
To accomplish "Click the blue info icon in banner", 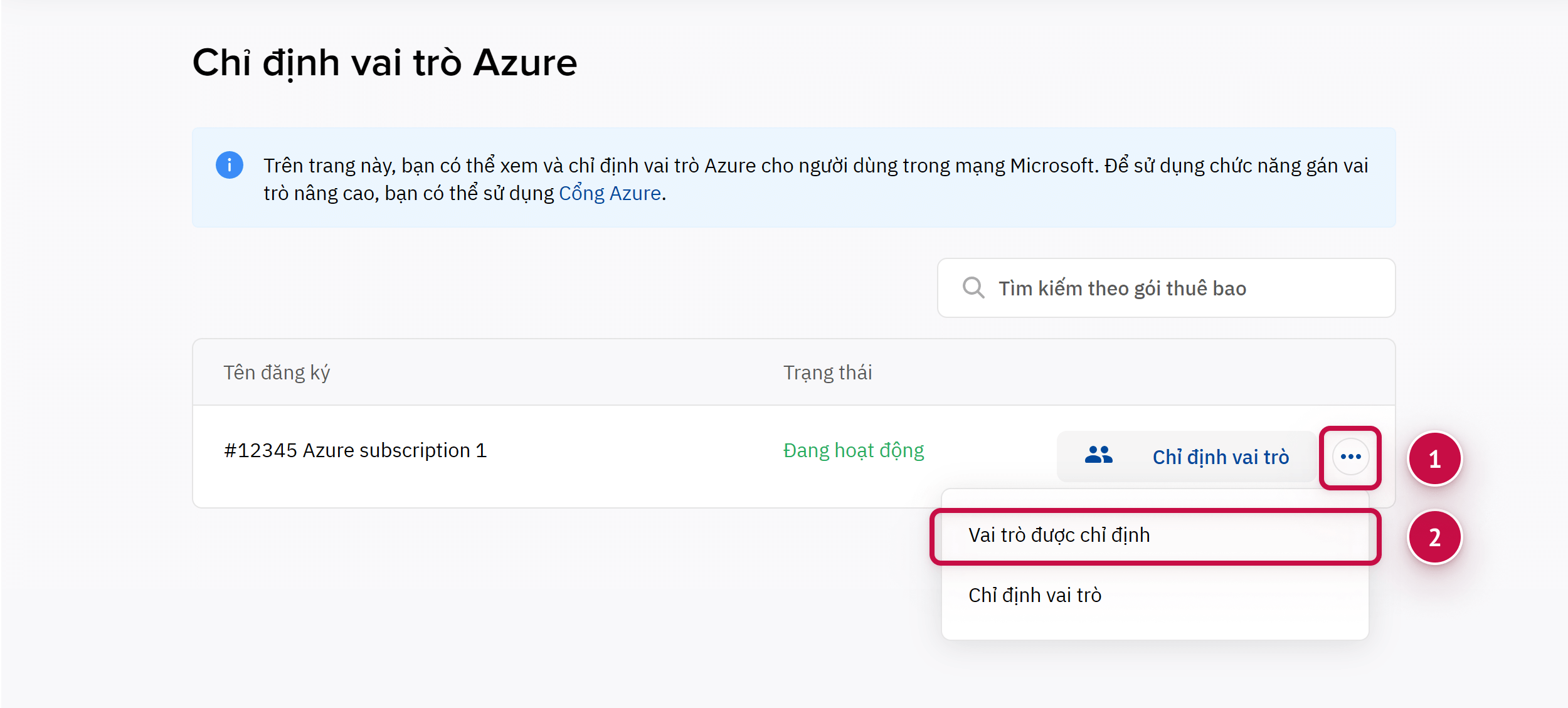I will click(x=230, y=165).
